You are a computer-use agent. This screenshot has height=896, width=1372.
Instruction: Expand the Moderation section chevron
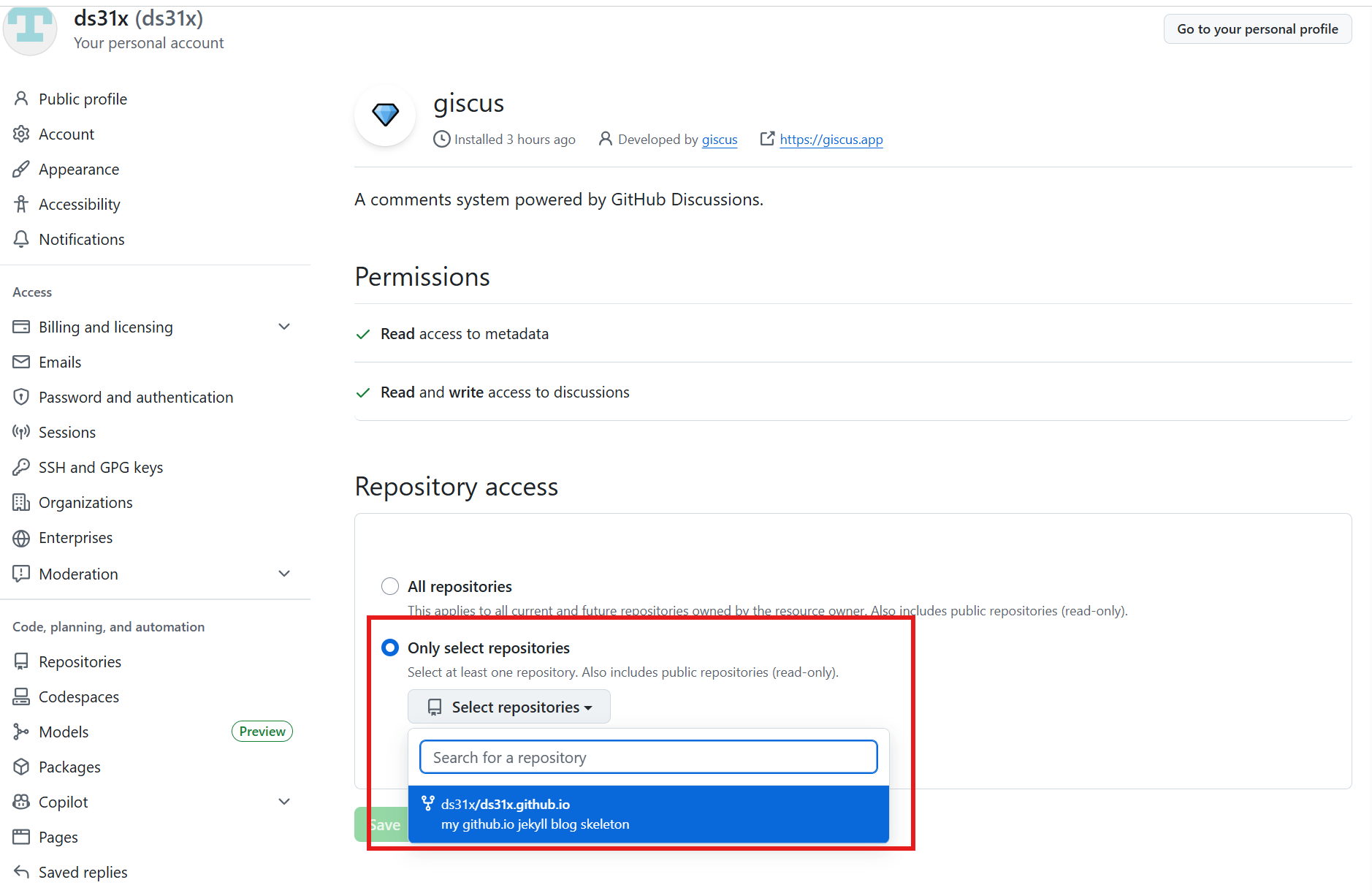click(284, 574)
